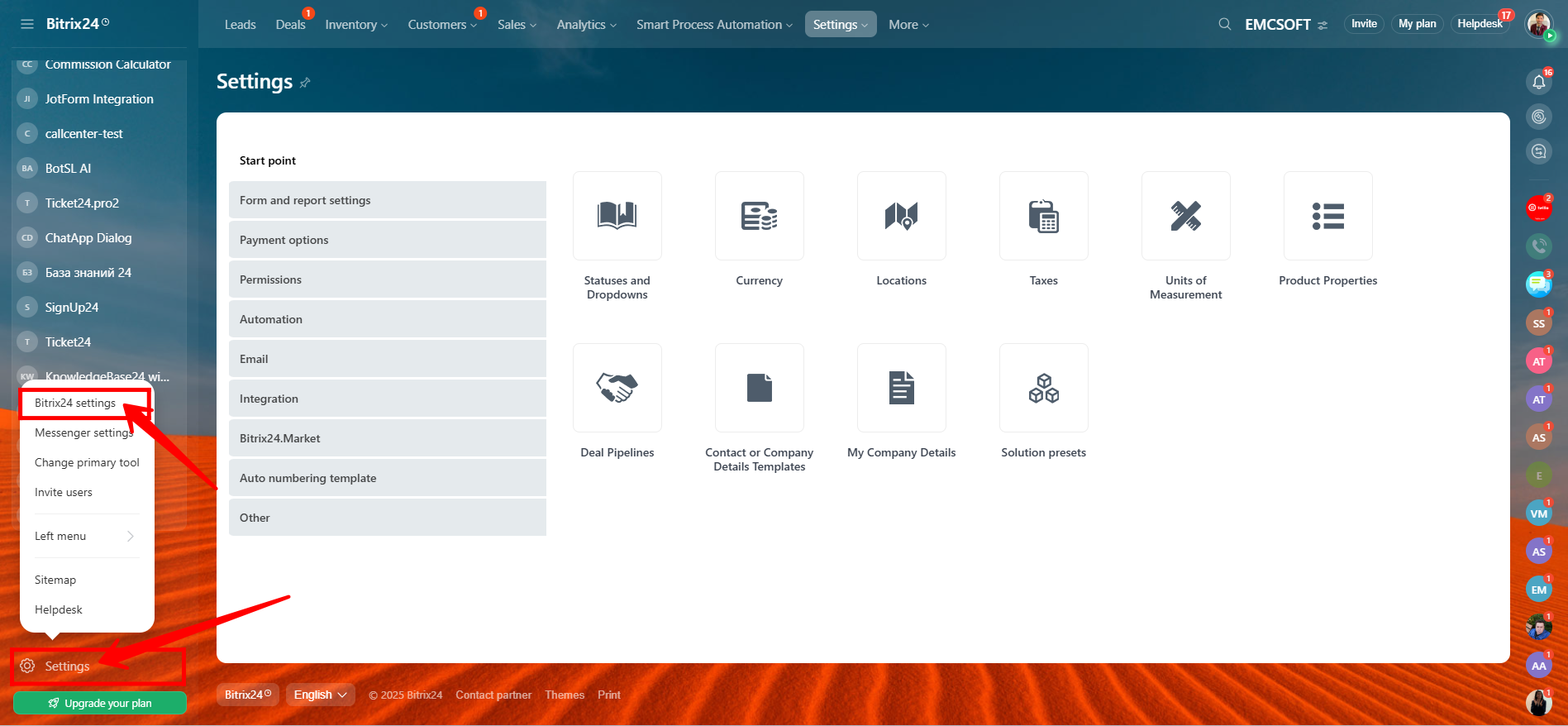Open the Deal Pipelines handshake icon
Screen dimensions: 1568x726
coord(617,388)
